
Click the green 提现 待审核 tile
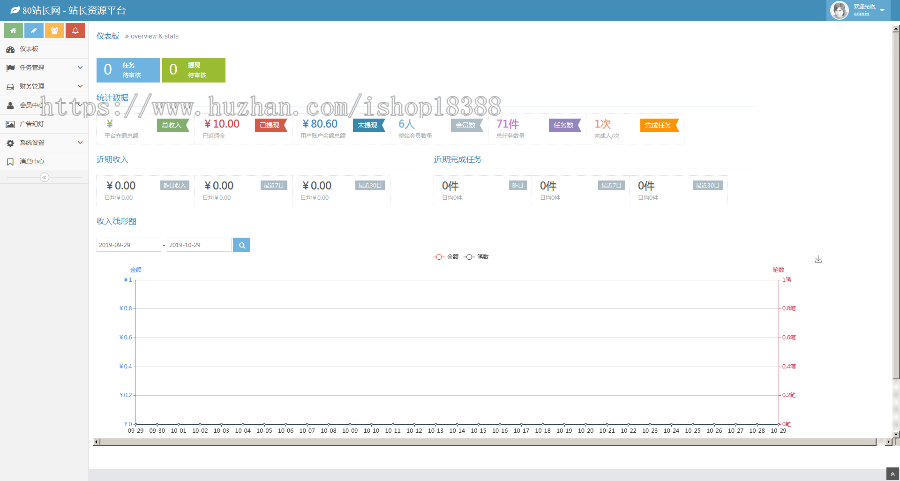(193, 70)
